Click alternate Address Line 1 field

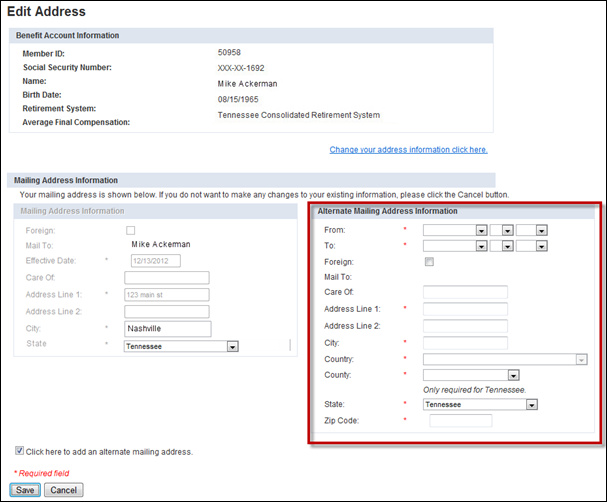(x=465, y=309)
